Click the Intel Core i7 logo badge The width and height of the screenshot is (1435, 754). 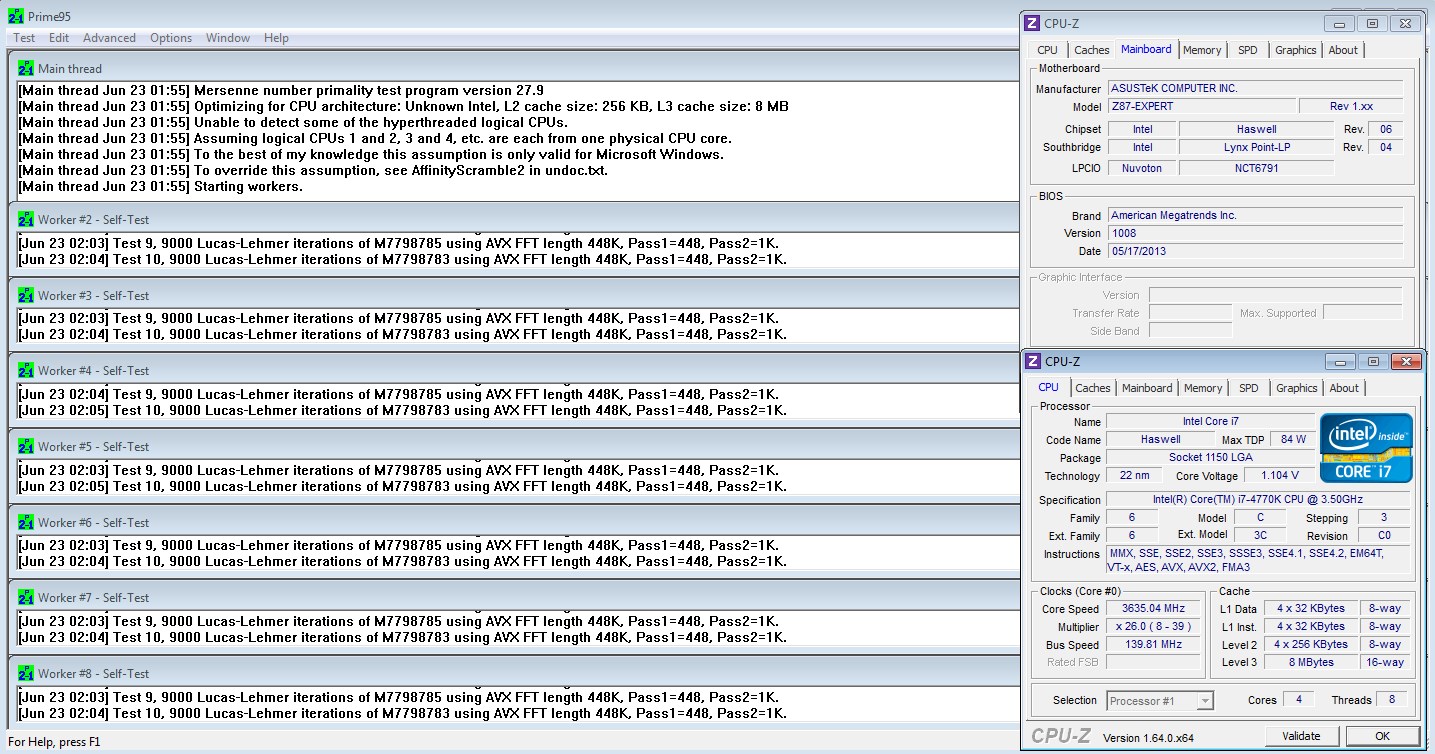[1366, 448]
